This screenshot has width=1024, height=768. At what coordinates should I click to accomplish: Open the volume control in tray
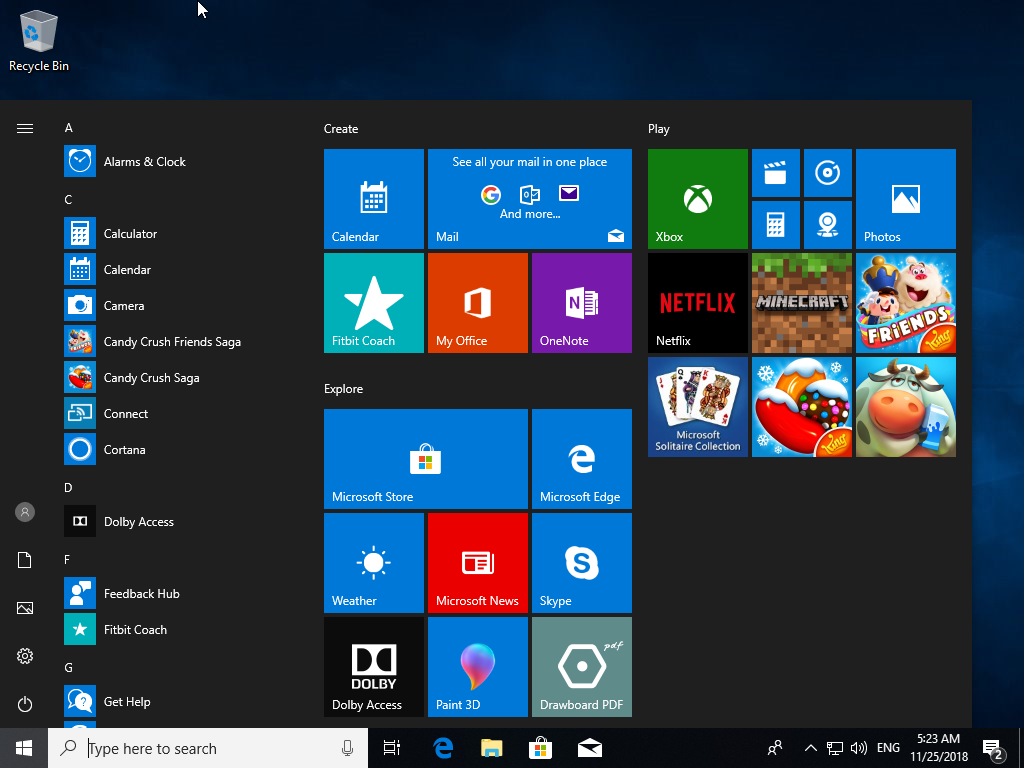[858, 748]
